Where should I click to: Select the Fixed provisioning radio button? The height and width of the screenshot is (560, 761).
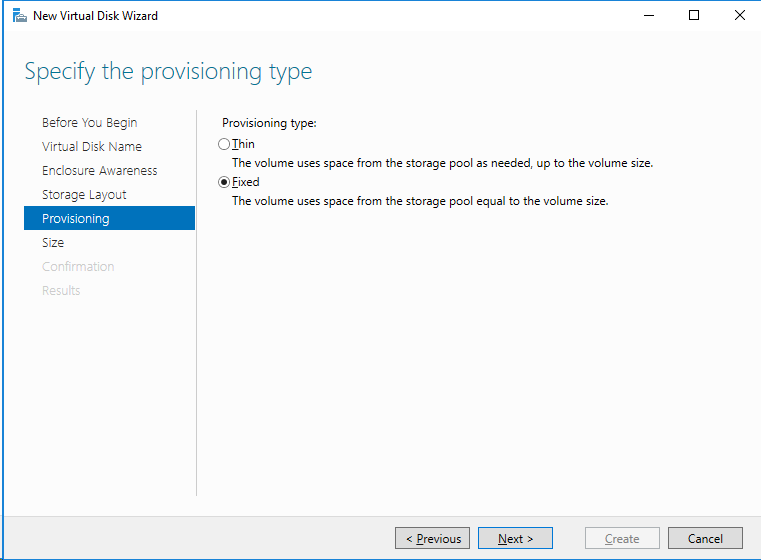[224, 182]
